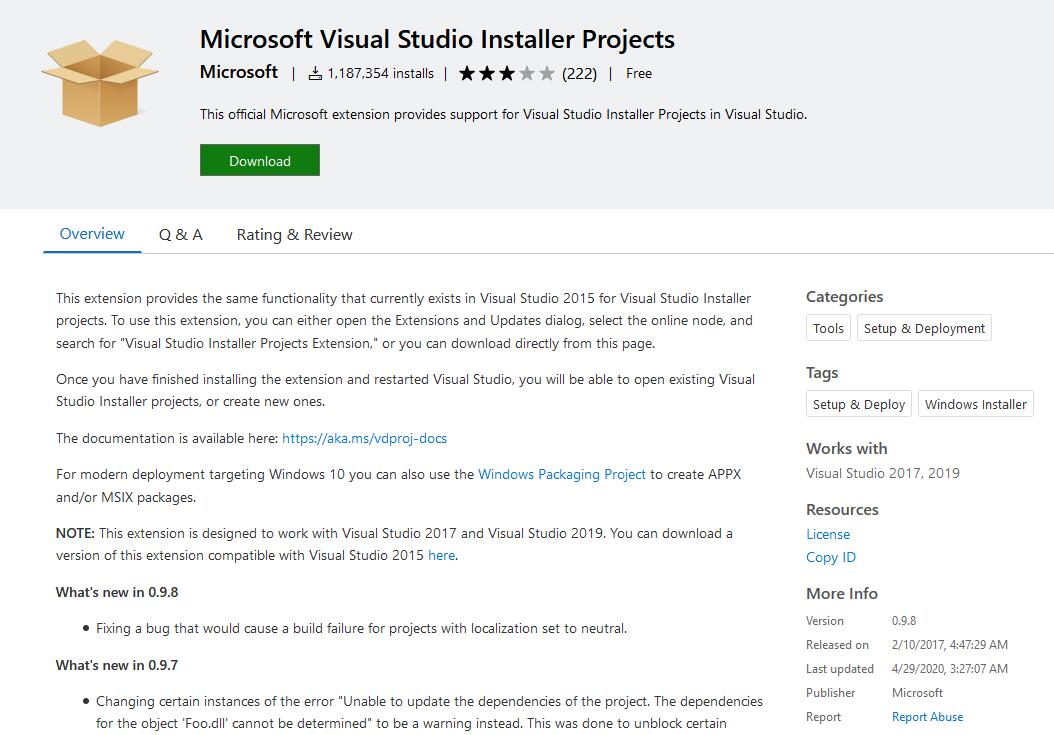Image resolution: width=1054 pixels, height=735 pixels.
Task: Click the Report Abuse link
Action: click(x=927, y=717)
